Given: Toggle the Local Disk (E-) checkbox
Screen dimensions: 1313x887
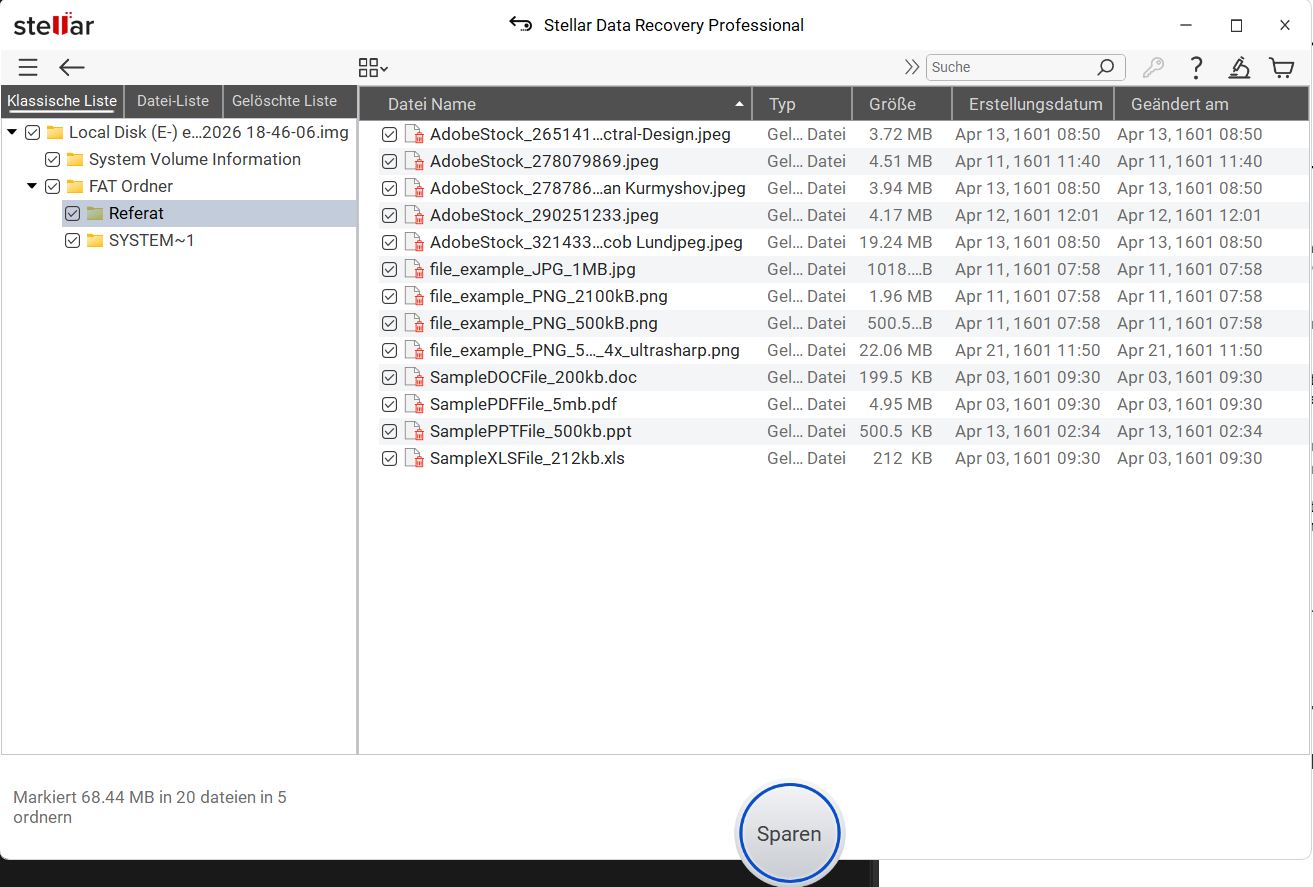Looking at the screenshot, I should tap(33, 132).
